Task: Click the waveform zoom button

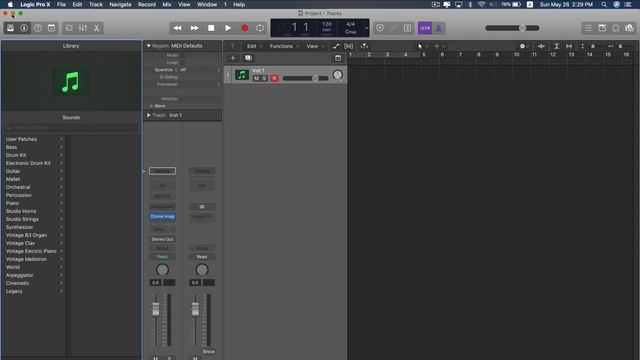Action: point(541,46)
